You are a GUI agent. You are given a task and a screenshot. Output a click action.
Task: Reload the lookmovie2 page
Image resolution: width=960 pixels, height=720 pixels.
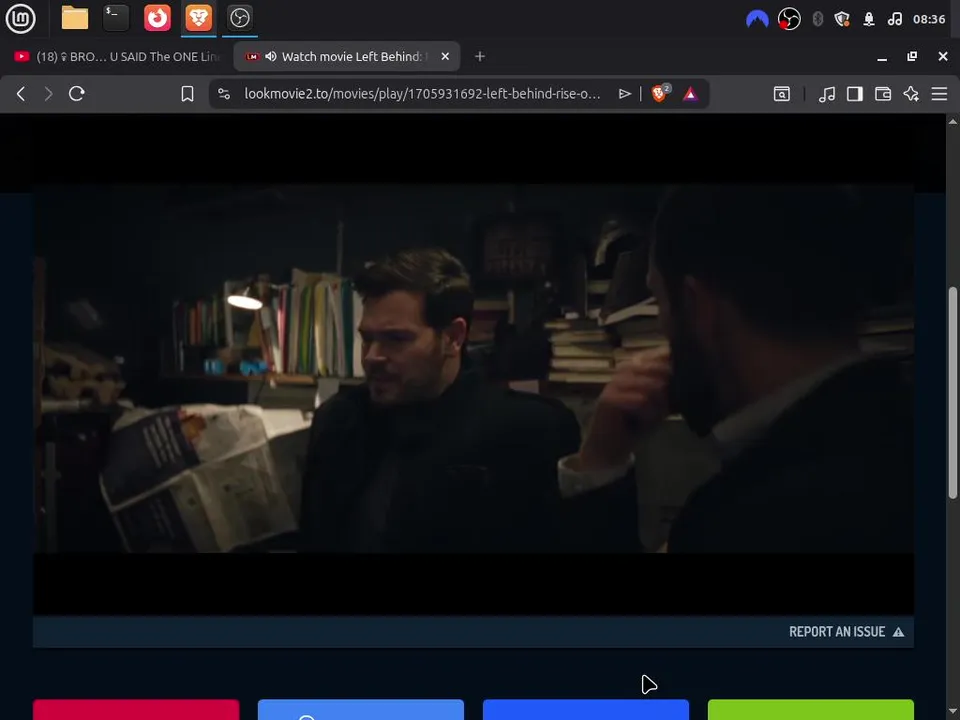[x=77, y=94]
